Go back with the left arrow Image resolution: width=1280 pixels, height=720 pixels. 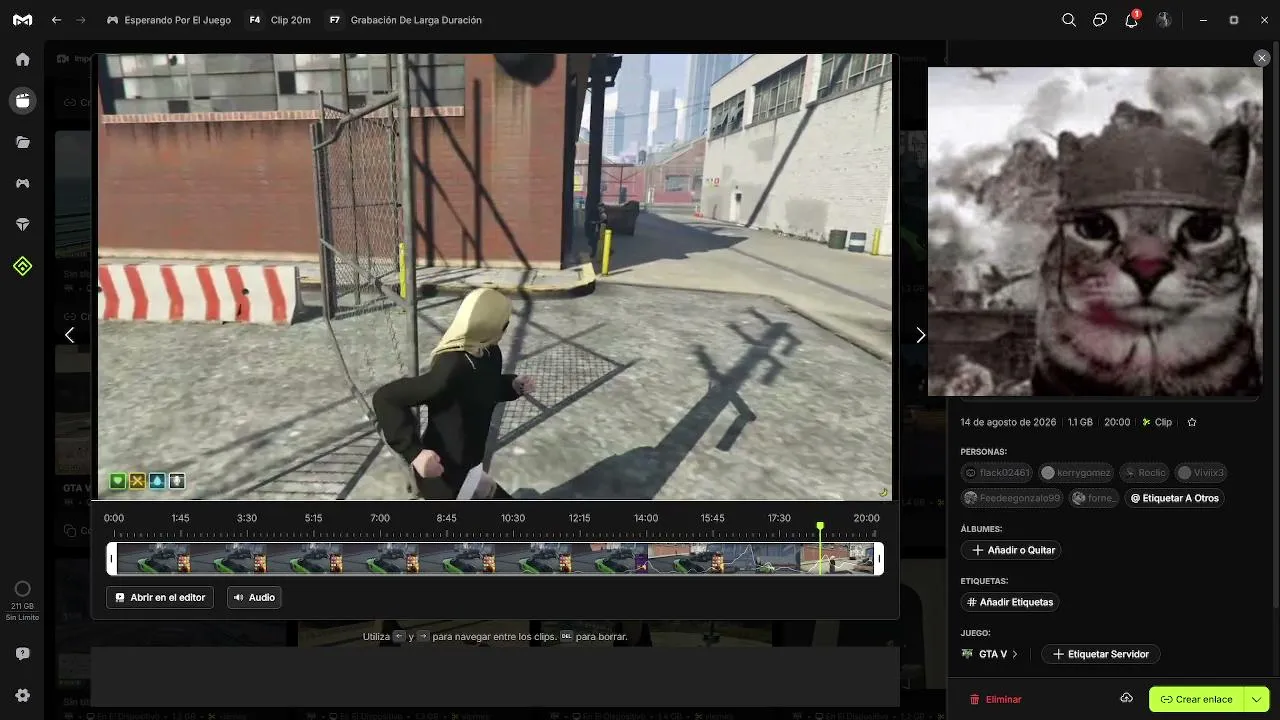pos(57,20)
